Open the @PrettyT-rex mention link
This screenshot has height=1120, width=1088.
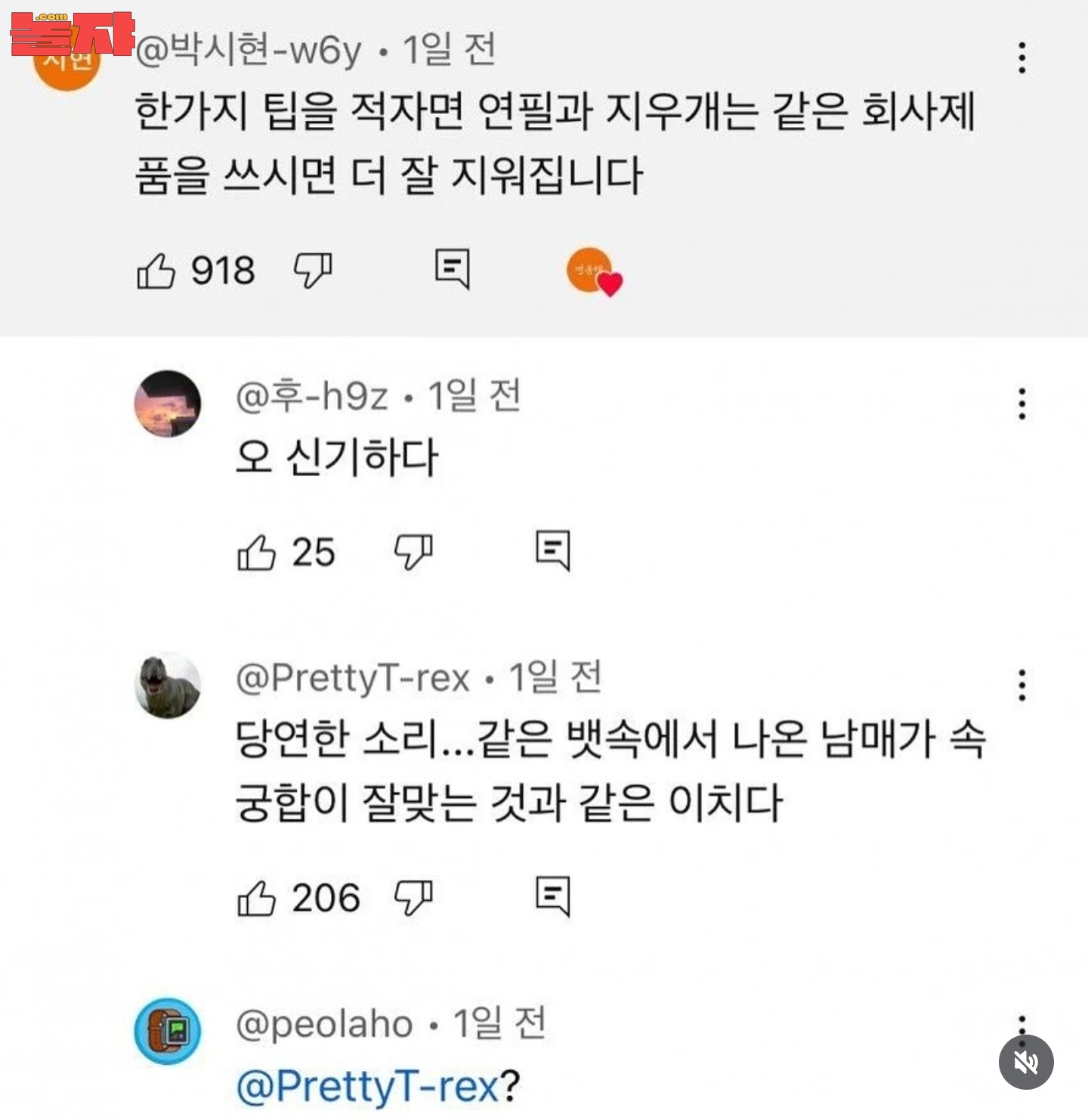(368, 1087)
